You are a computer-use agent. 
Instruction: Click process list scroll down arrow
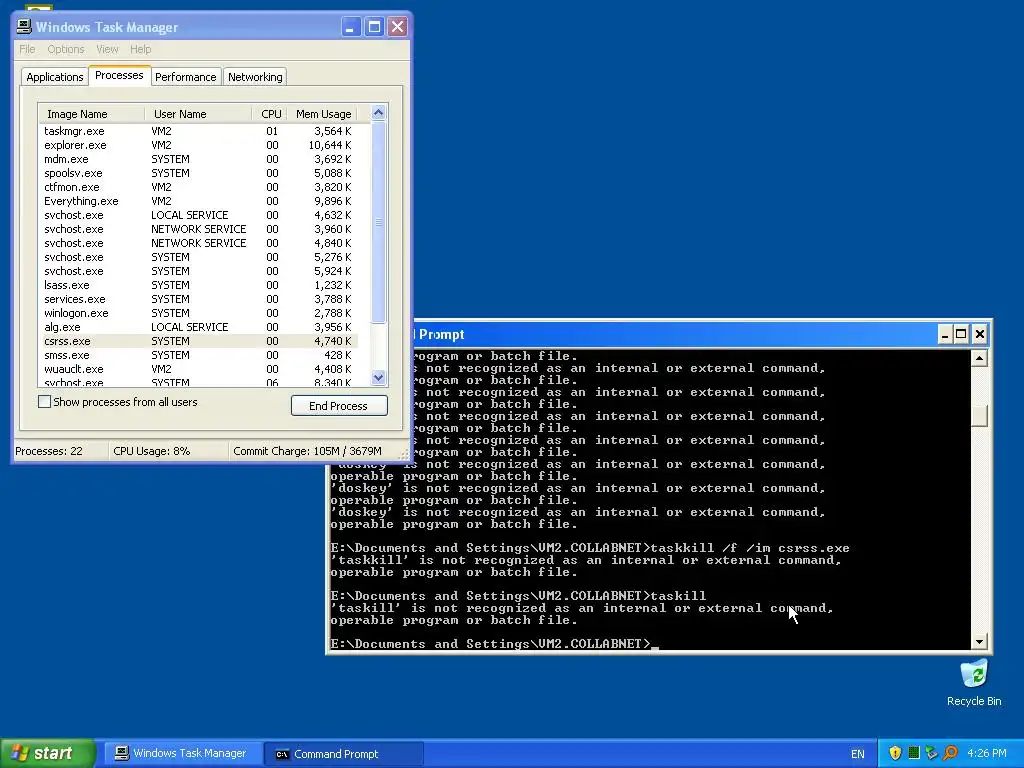[x=378, y=377]
